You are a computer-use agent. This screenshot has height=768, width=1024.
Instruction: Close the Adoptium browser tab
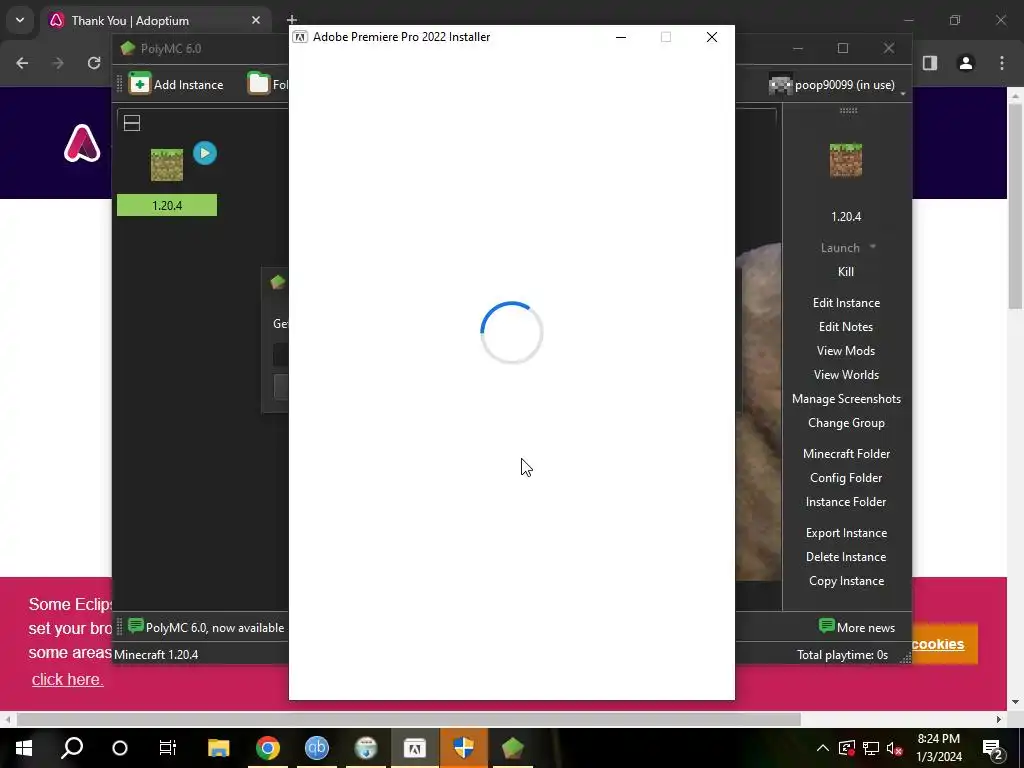point(256,21)
